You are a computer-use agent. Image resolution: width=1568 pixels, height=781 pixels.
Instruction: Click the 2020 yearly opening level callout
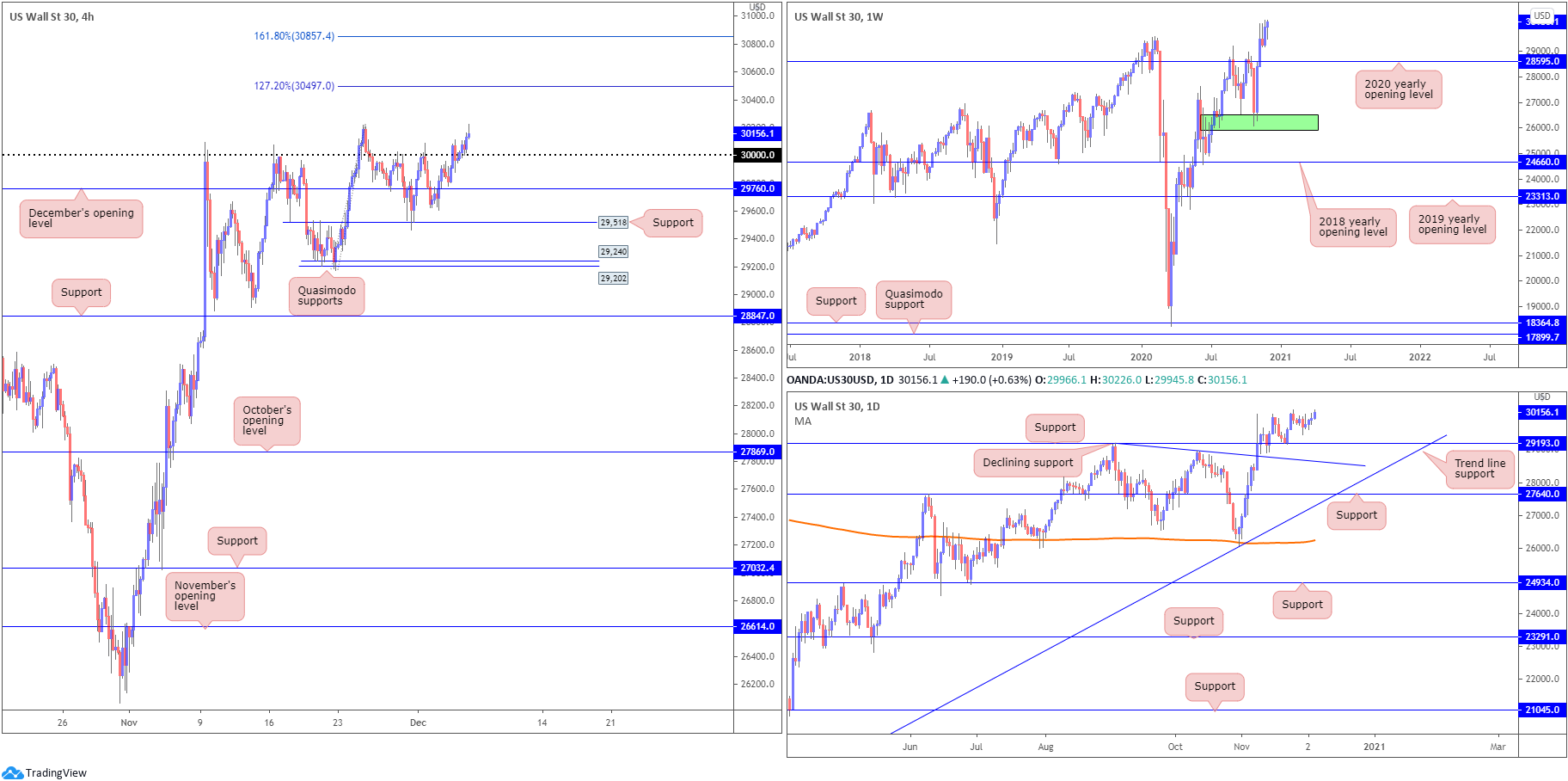click(x=1399, y=89)
